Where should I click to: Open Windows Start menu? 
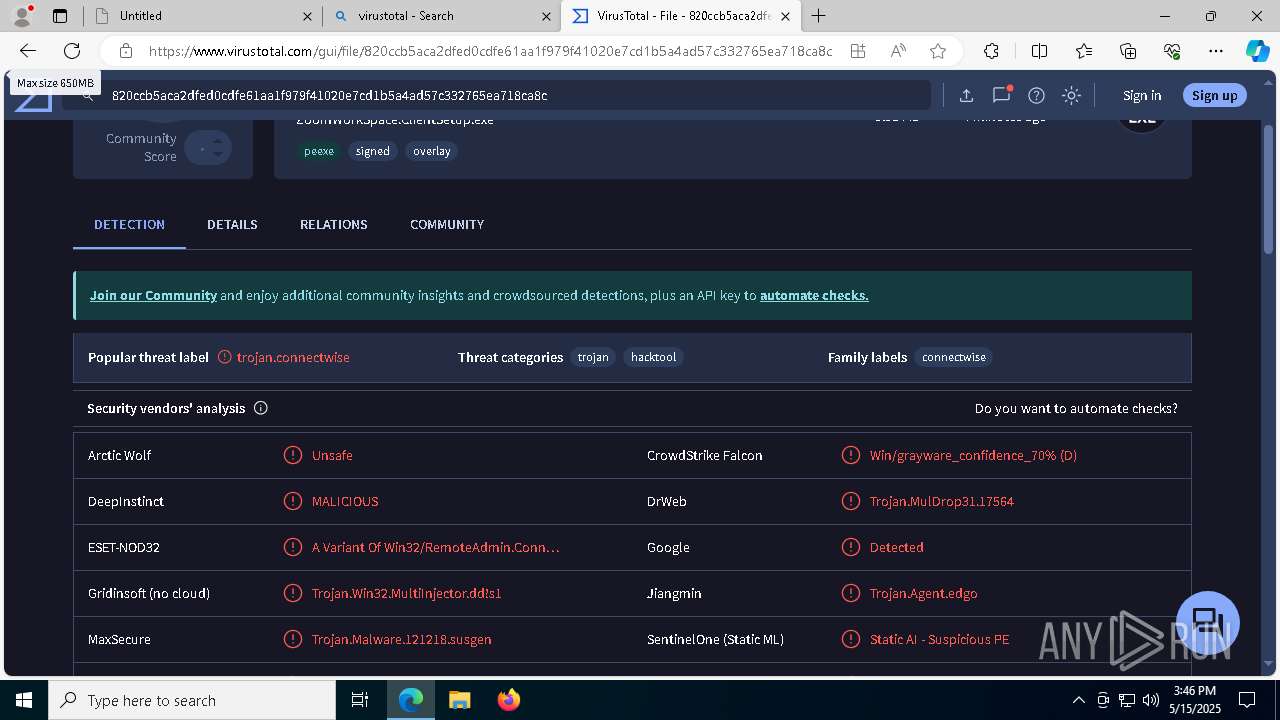pos(24,700)
